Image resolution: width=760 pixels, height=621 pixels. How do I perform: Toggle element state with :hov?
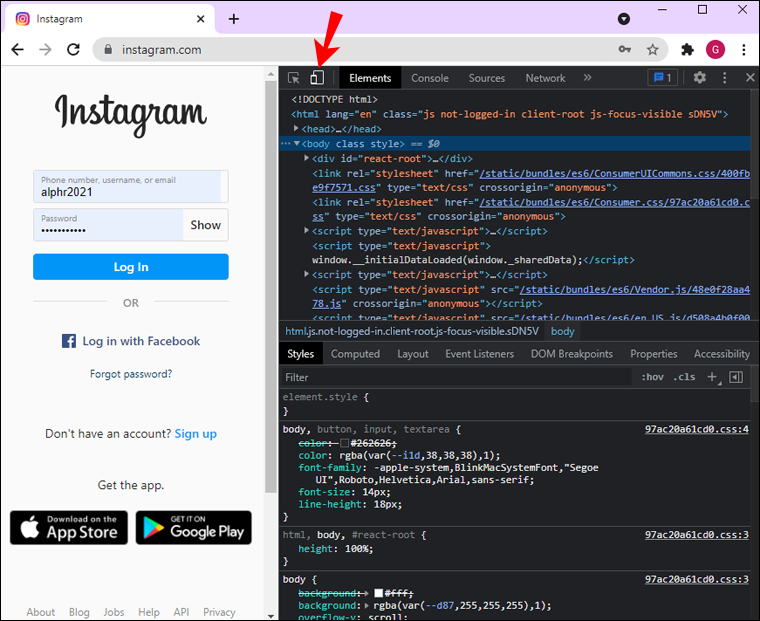[x=652, y=377]
